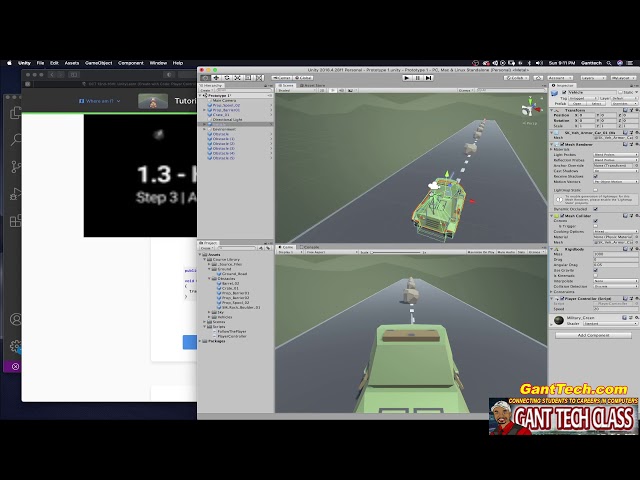Click Source Control icon in VS Code sidebar
The height and width of the screenshot is (480, 640).
click(x=16, y=167)
